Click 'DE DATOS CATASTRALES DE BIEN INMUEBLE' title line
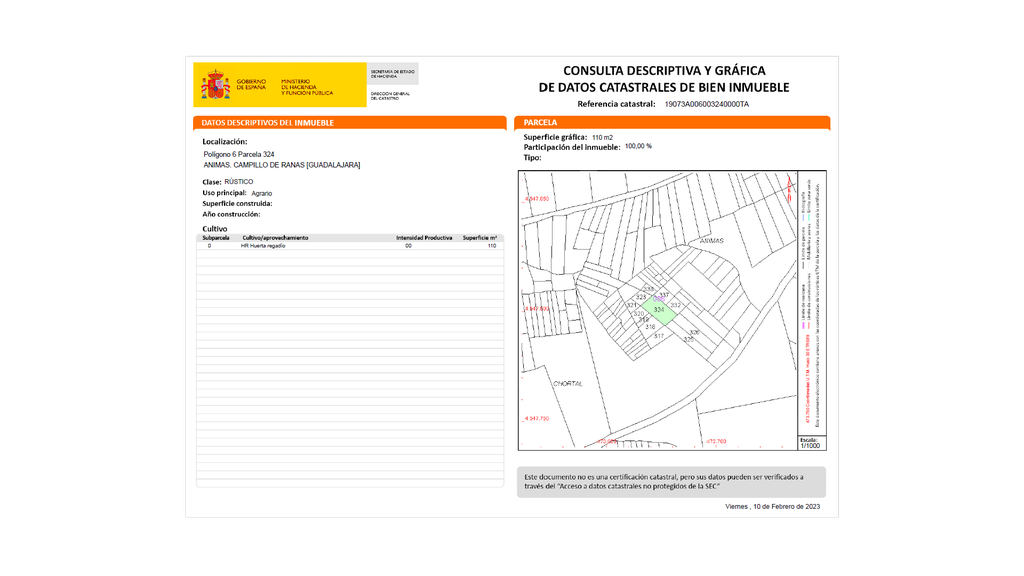 point(664,88)
